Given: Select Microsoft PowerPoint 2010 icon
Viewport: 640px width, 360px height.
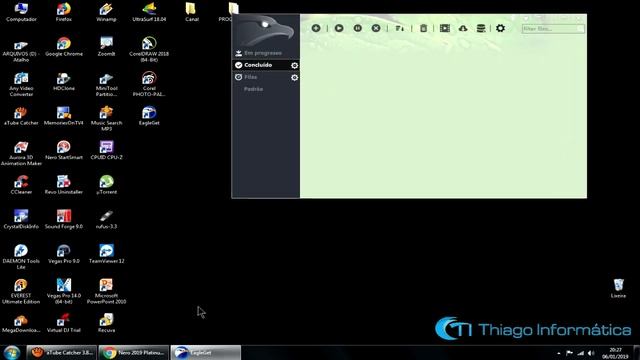Looking at the screenshot, I should tap(106, 291).
